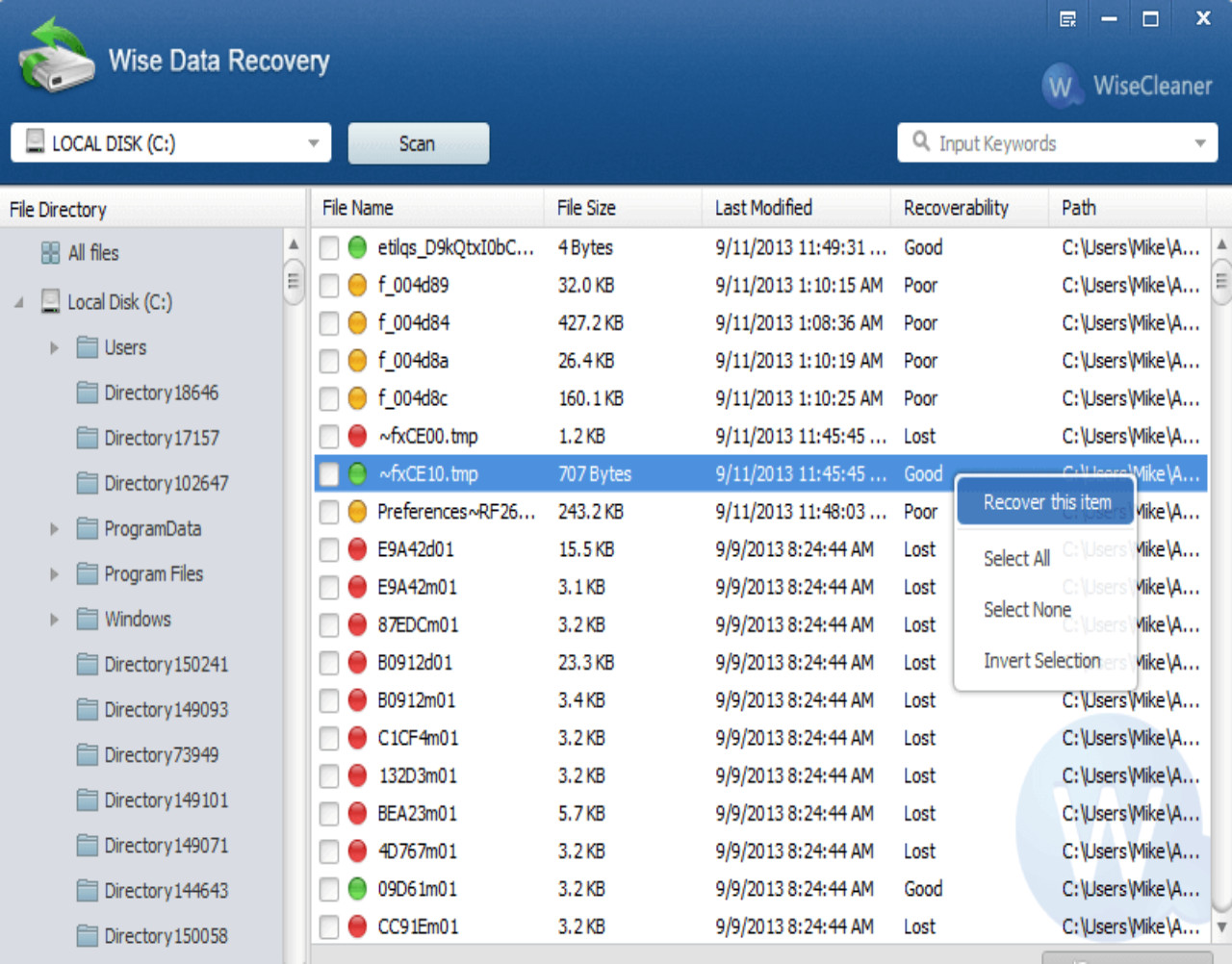This screenshot has width=1232, height=964.
Task: Select the C1CF4m01 file row
Action: [x=760, y=738]
